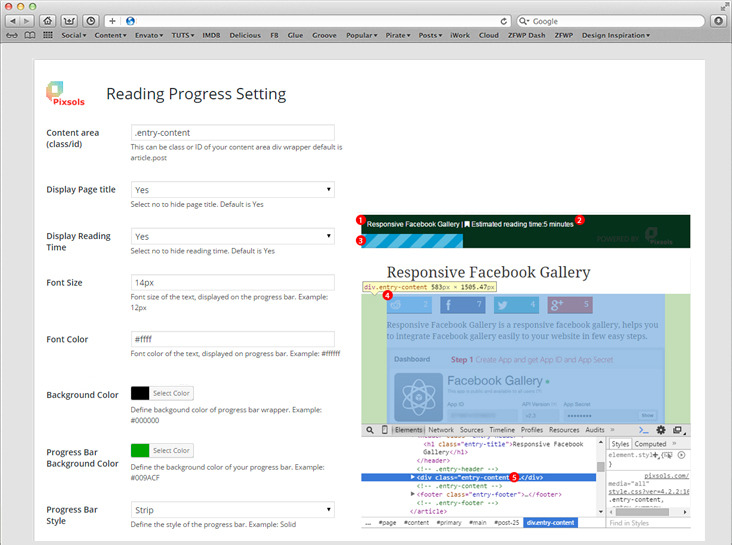Image resolution: width=732 pixels, height=545 pixels.
Task: Click the browser Home icon
Action: point(48,21)
